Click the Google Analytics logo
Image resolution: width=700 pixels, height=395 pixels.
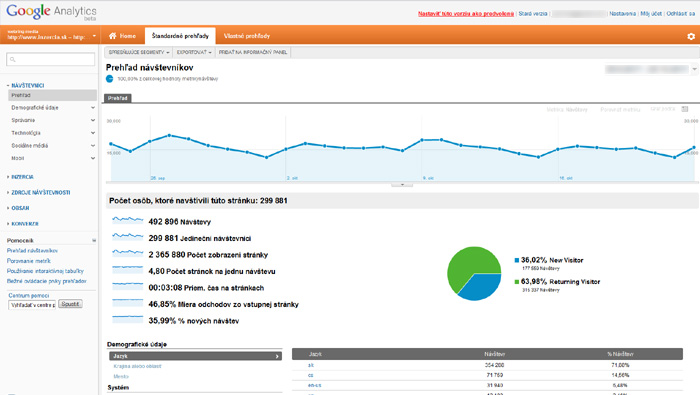[x=51, y=12]
